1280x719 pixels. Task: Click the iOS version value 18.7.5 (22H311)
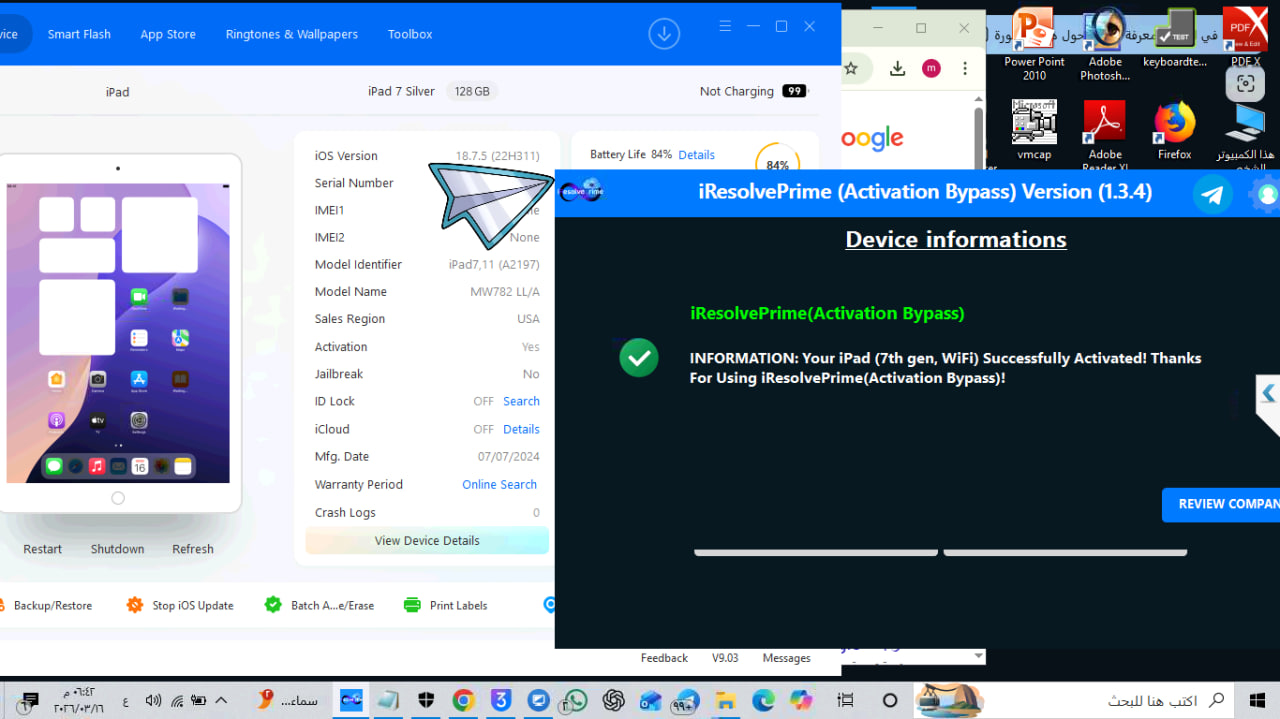point(497,156)
